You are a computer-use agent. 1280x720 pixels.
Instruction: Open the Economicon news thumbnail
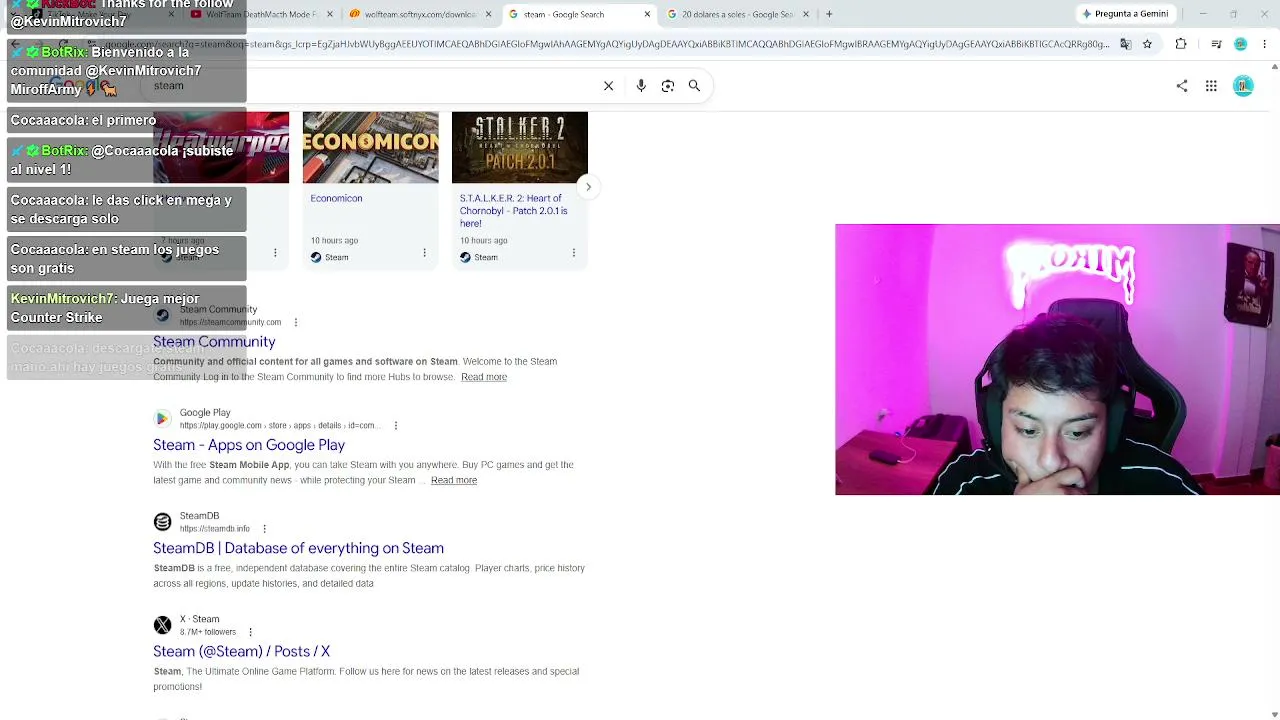(370, 147)
